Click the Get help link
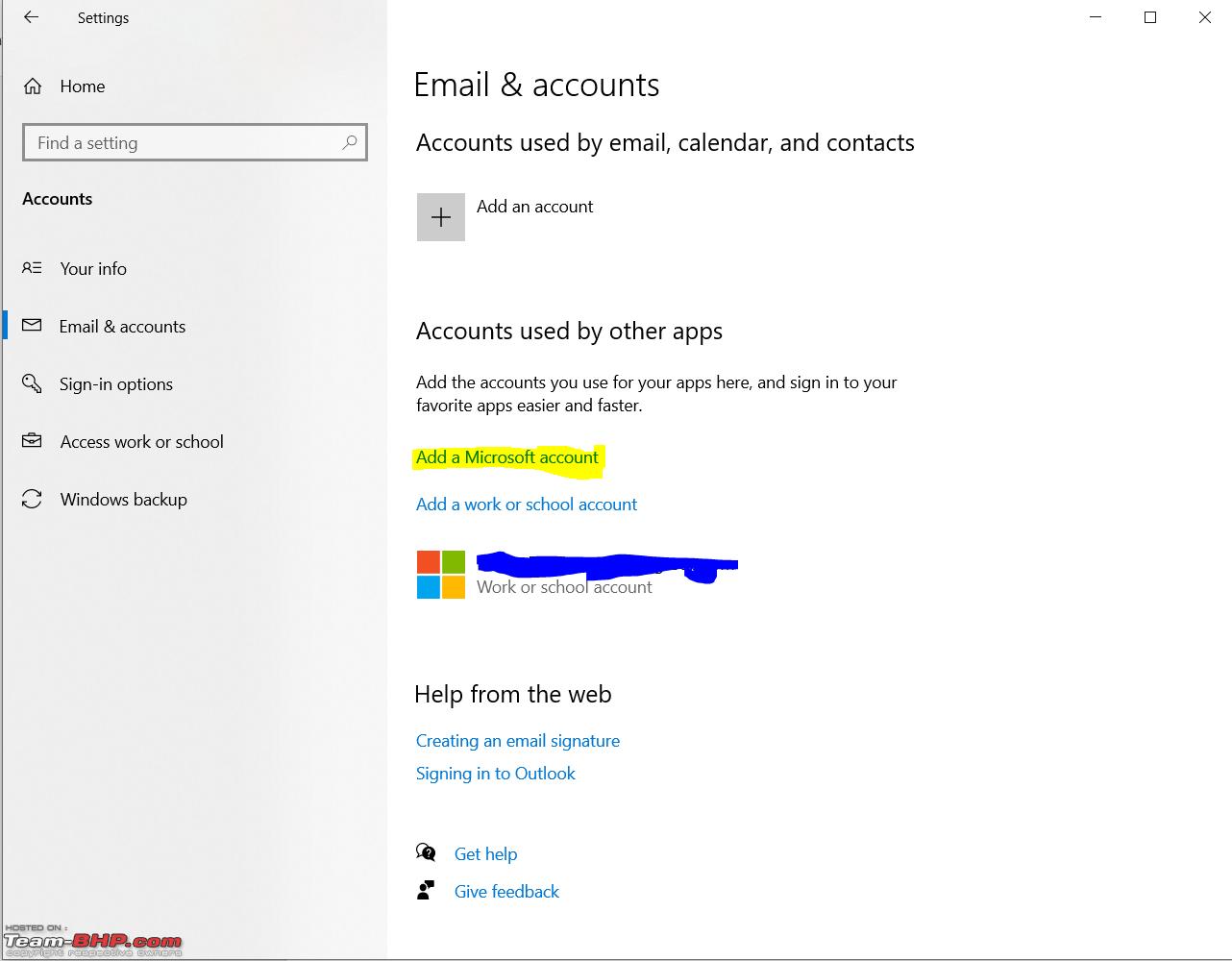1232x961 pixels. tap(485, 854)
